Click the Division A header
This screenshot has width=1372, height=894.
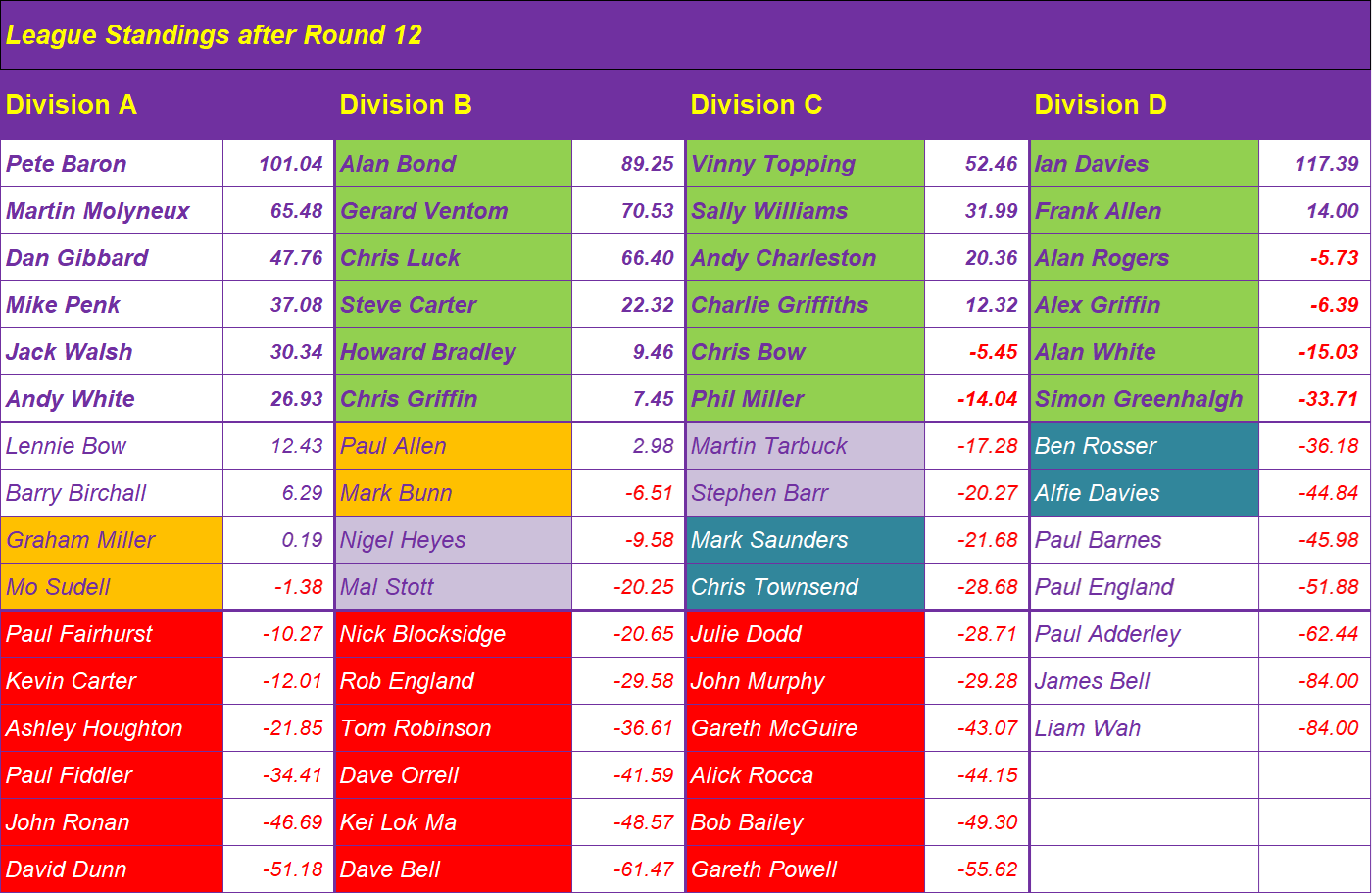pos(71,105)
